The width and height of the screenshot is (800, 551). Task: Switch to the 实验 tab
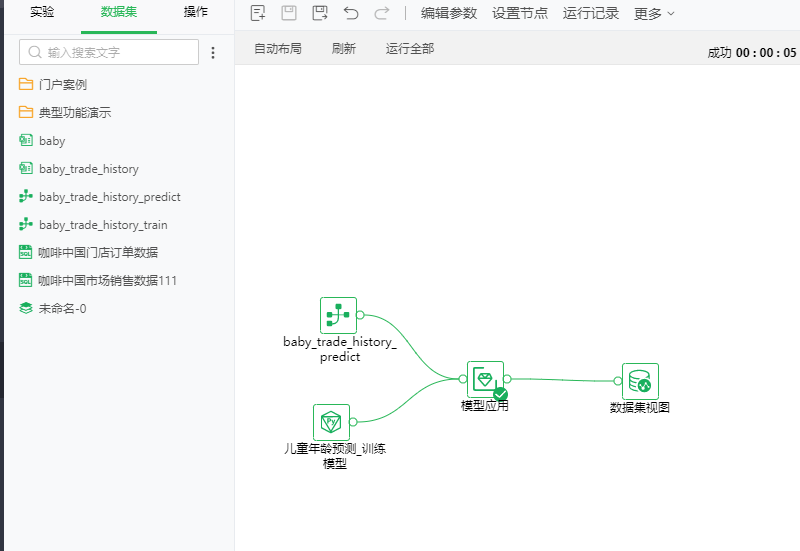42,12
